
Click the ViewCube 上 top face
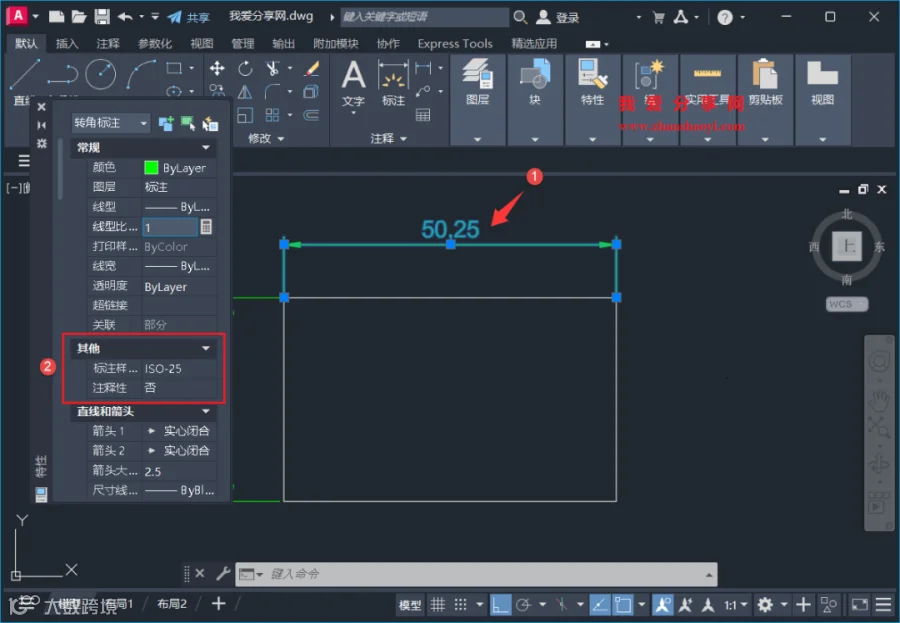click(847, 246)
